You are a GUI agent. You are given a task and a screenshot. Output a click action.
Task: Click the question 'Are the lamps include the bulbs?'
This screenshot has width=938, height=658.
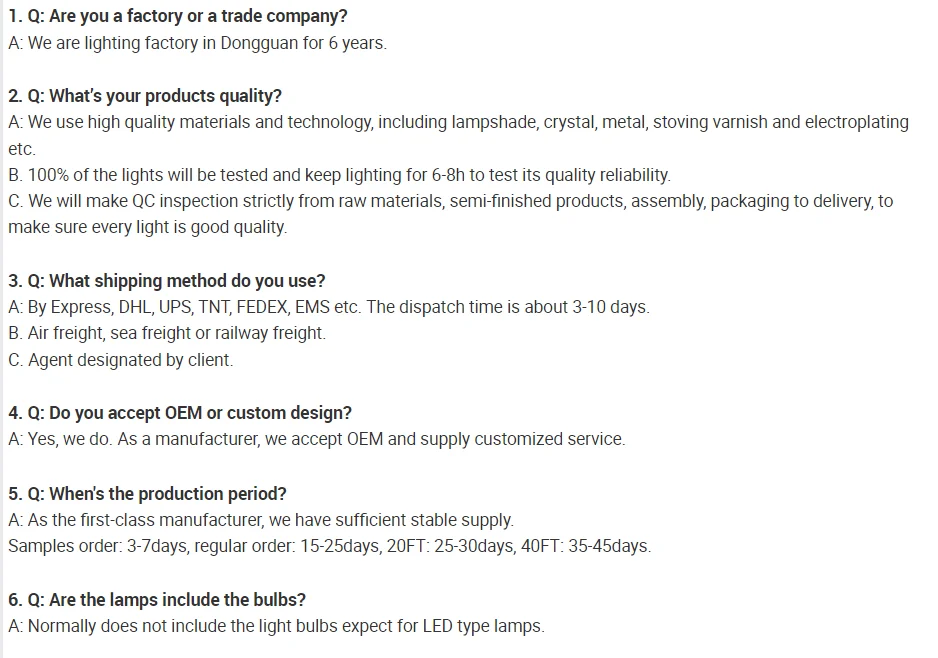pos(157,599)
